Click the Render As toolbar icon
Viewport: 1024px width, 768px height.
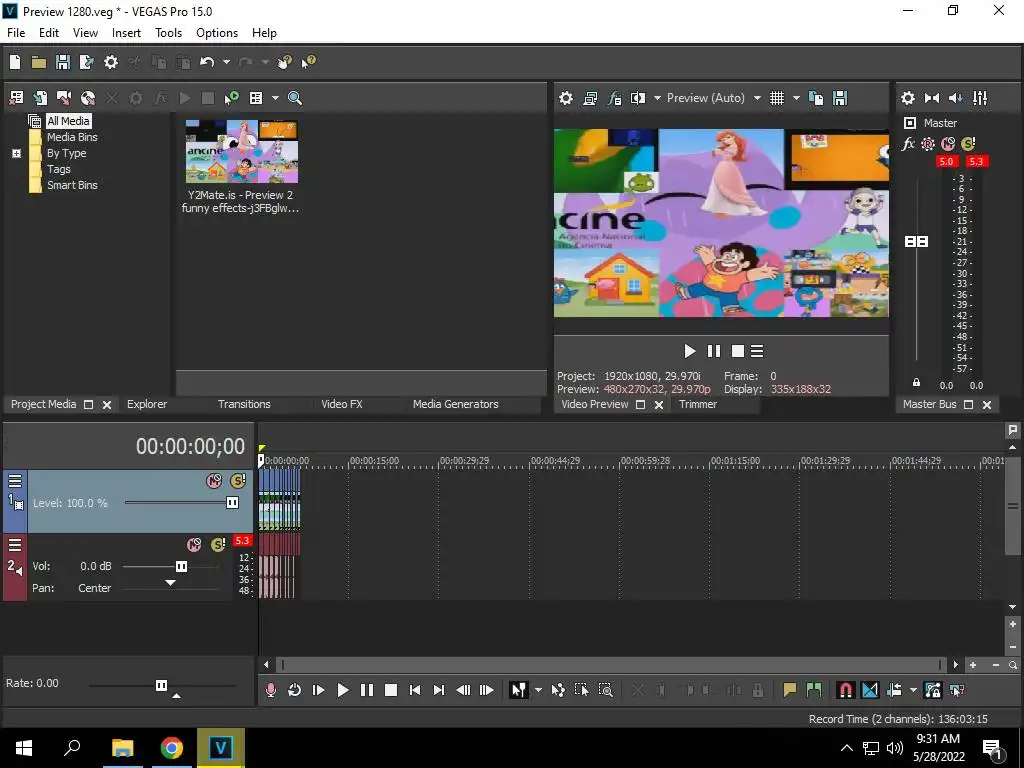[86, 62]
